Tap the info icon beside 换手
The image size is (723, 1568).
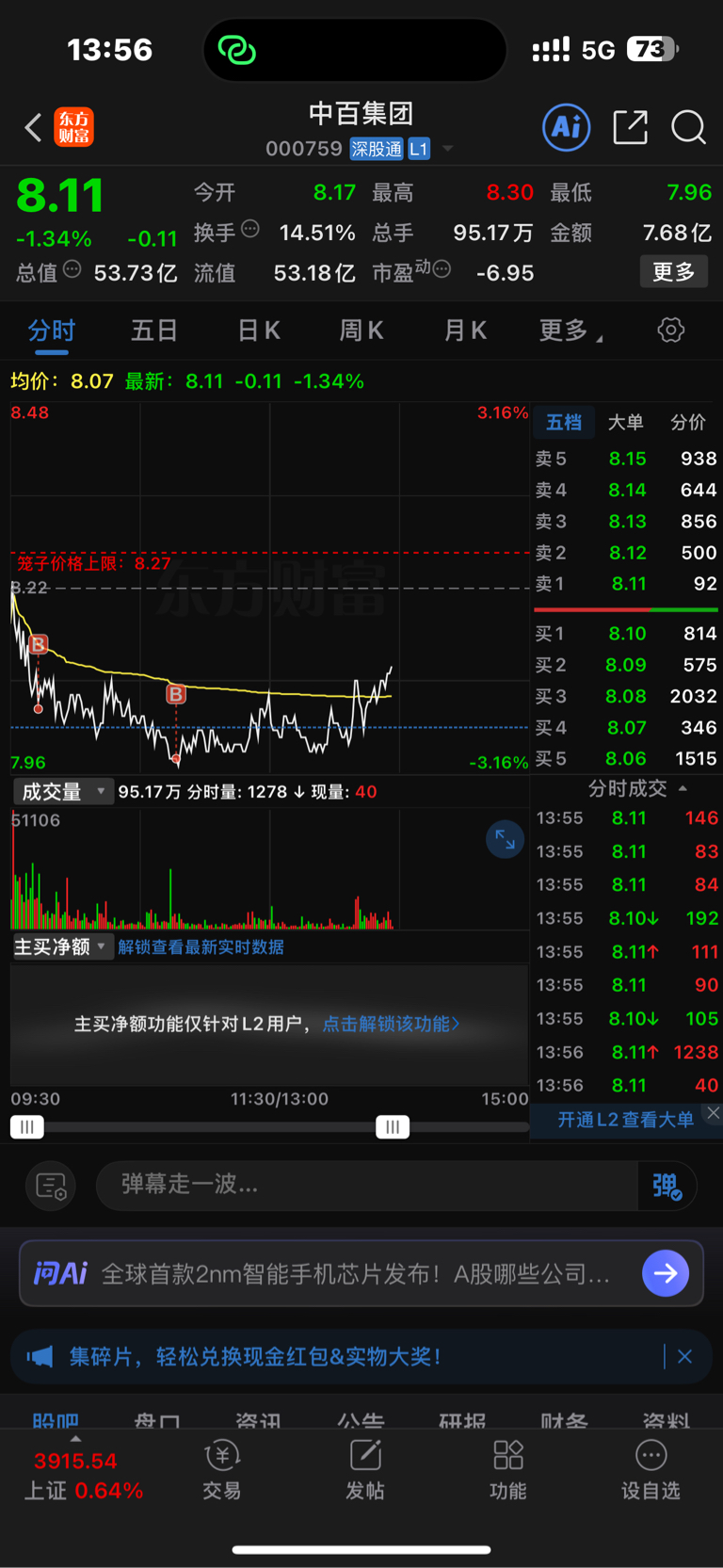[250, 228]
